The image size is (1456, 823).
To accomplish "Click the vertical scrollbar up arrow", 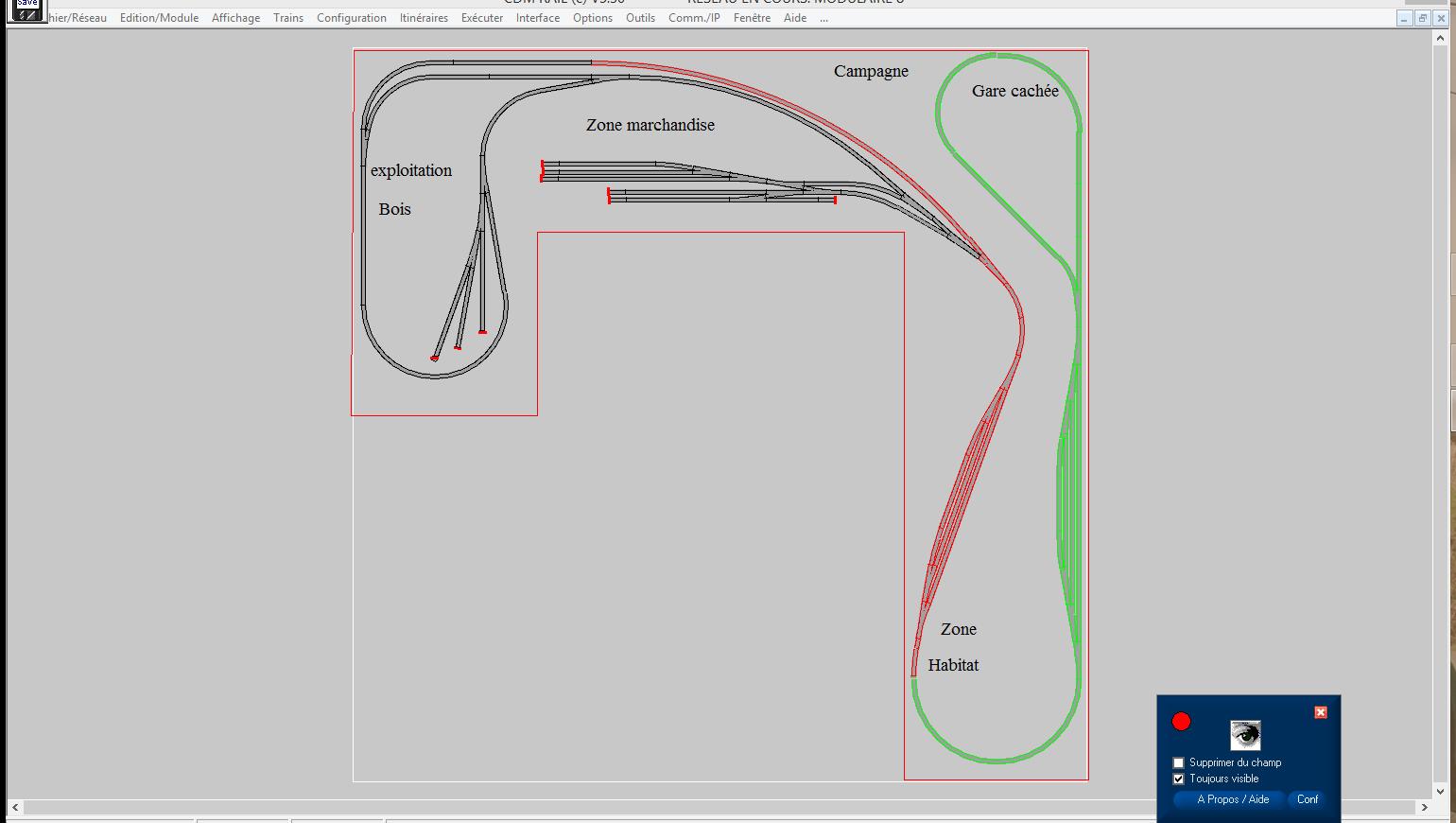I will click(x=1442, y=37).
